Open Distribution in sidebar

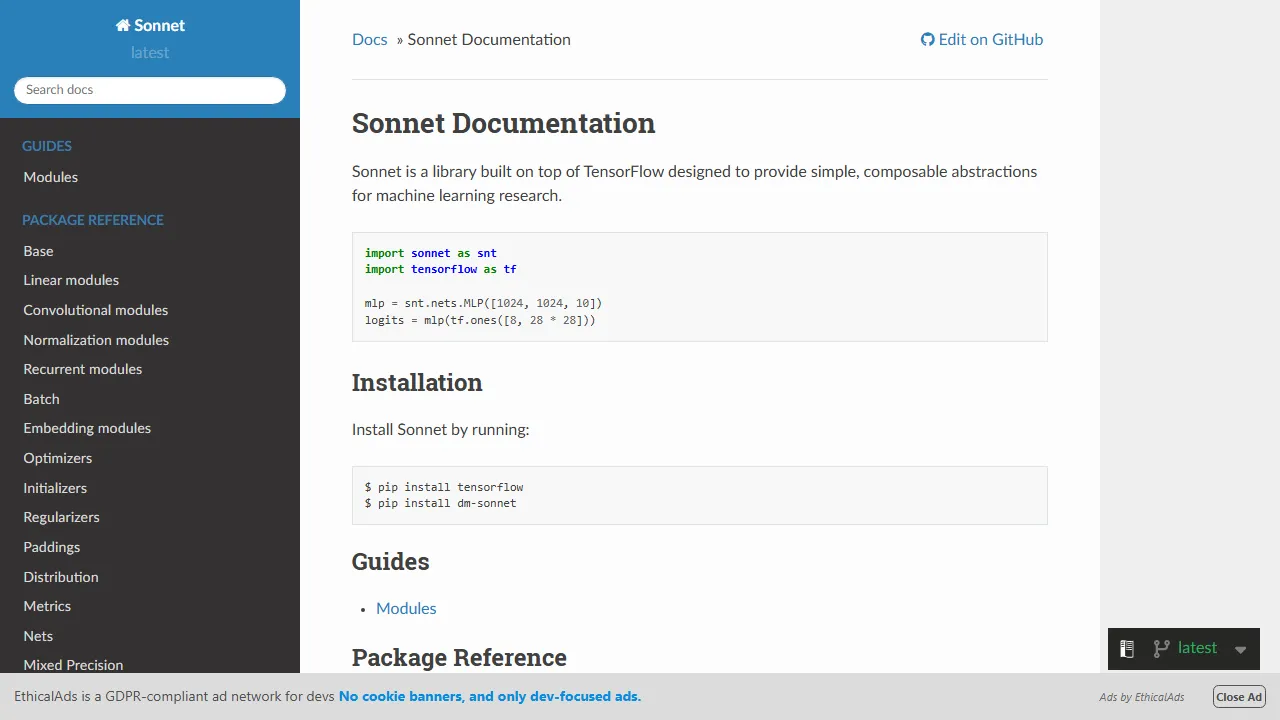click(x=150, y=577)
